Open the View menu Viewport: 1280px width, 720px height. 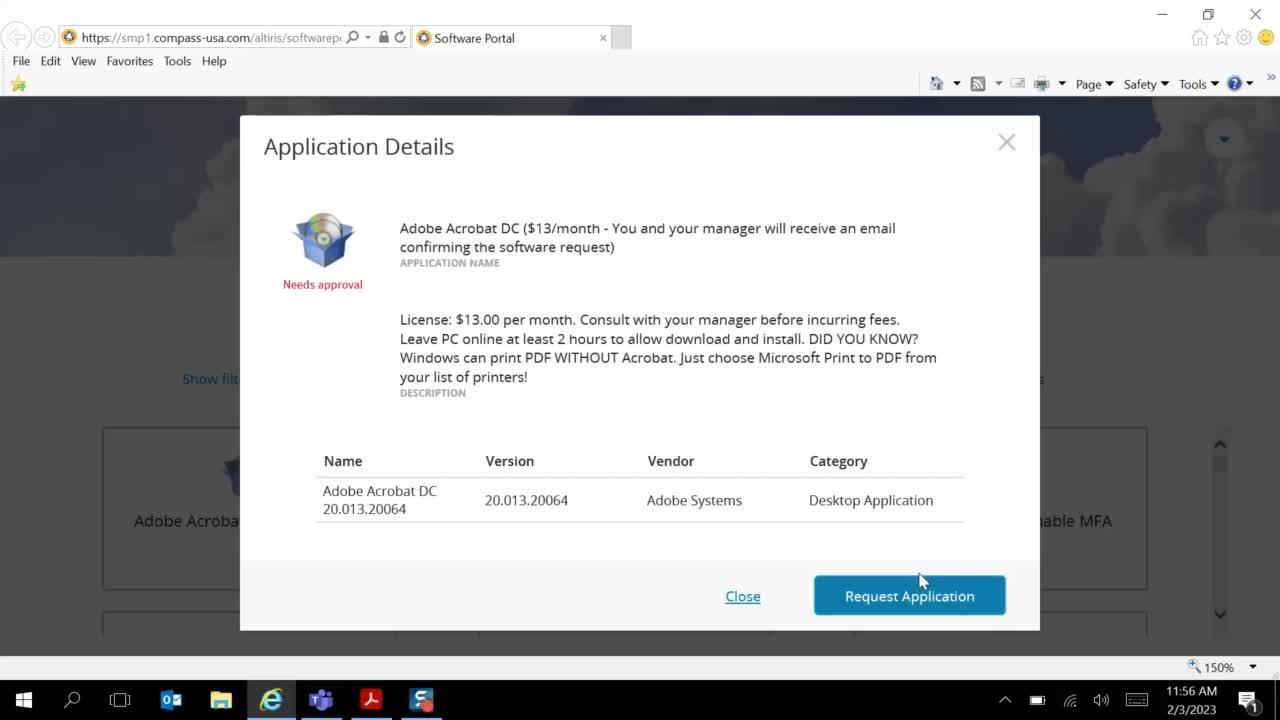[x=83, y=61]
